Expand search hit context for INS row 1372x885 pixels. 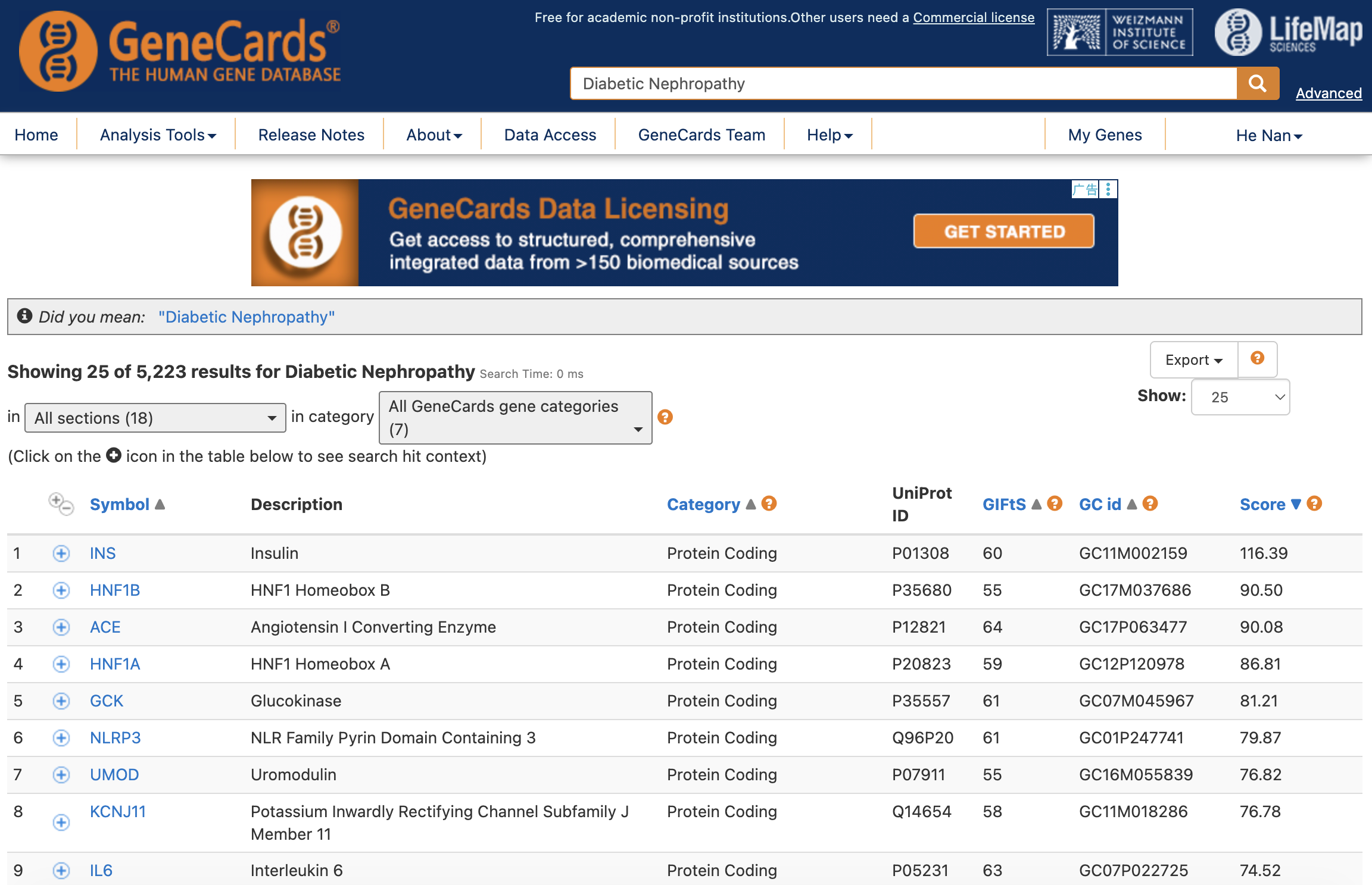click(61, 553)
